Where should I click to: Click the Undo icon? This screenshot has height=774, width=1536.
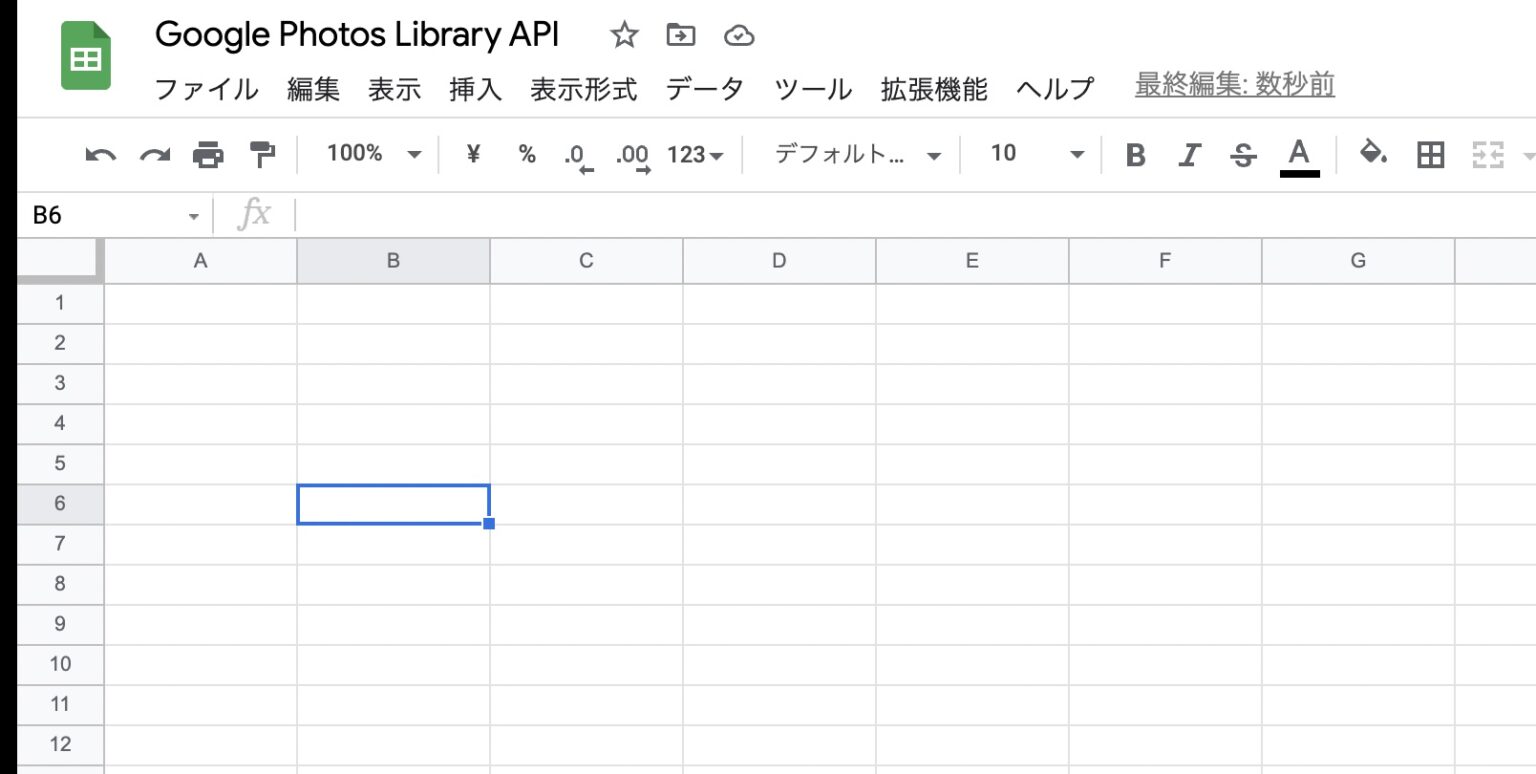coord(99,154)
